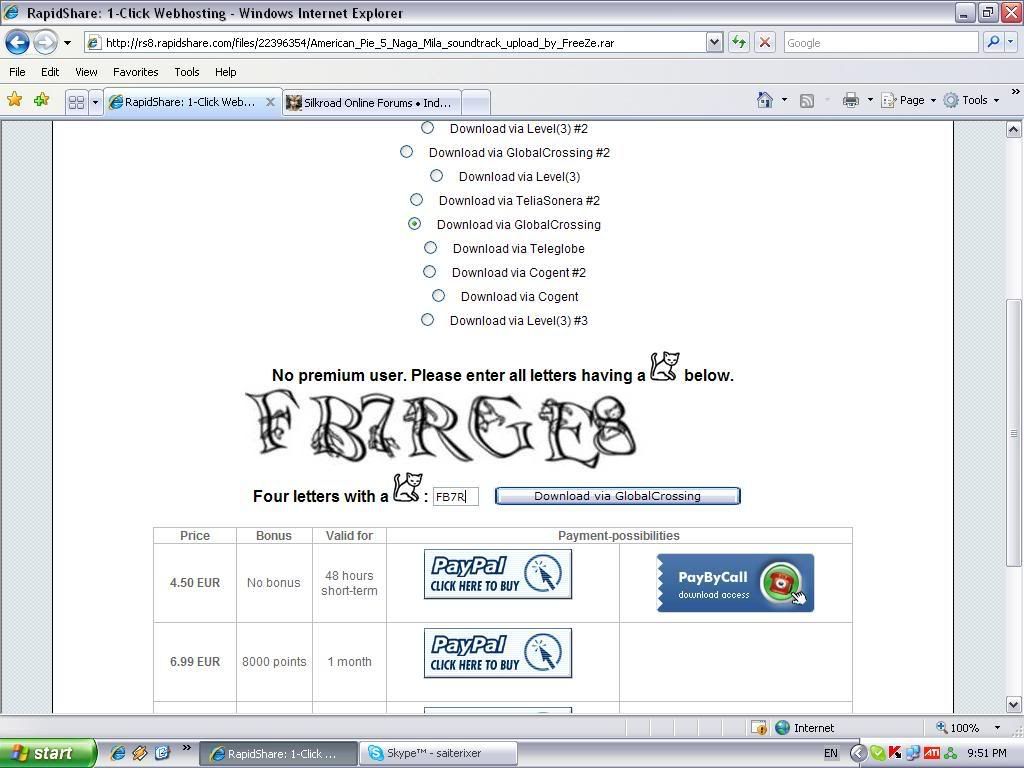The width and height of the screenshot is (1024, 768).
Task: Select Download via TeliaSonera #2 radio
Action: point(416,200)
